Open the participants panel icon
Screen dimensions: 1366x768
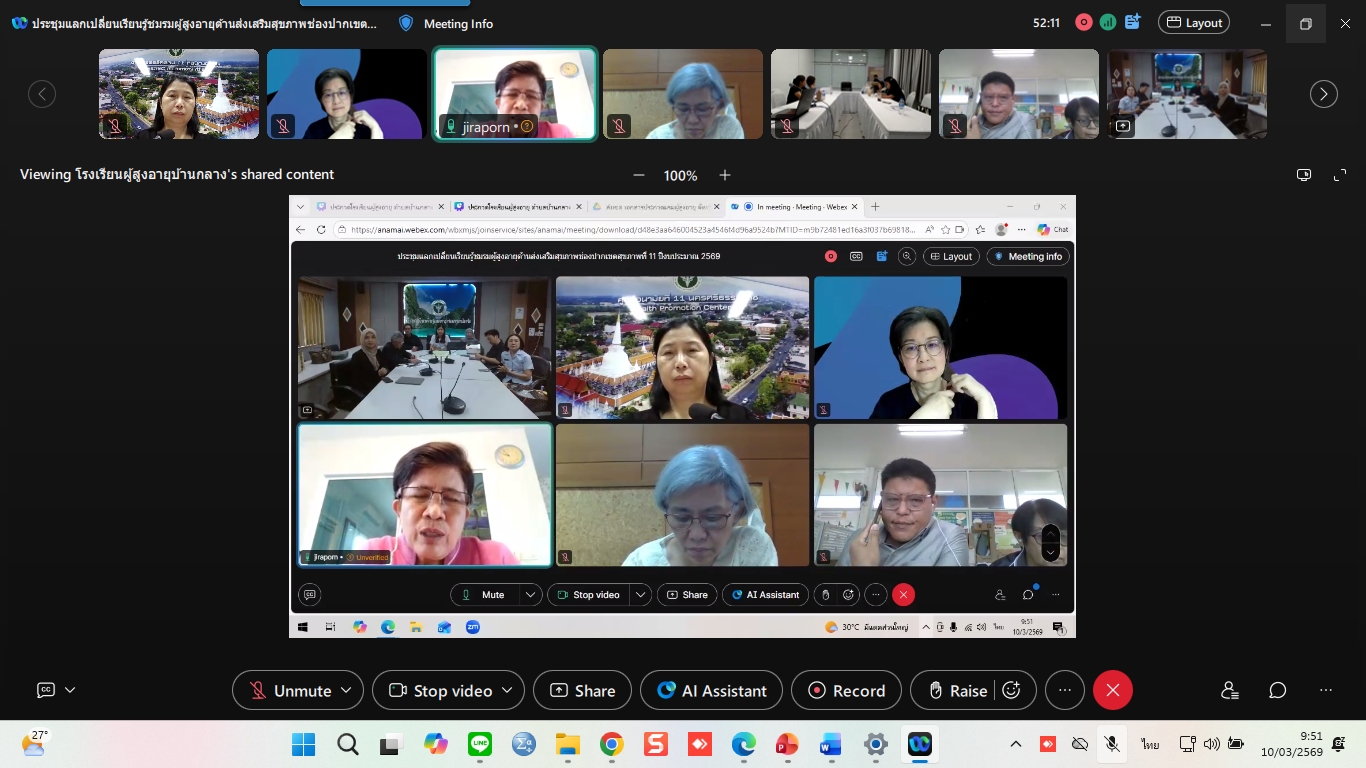pos(1230,690)
